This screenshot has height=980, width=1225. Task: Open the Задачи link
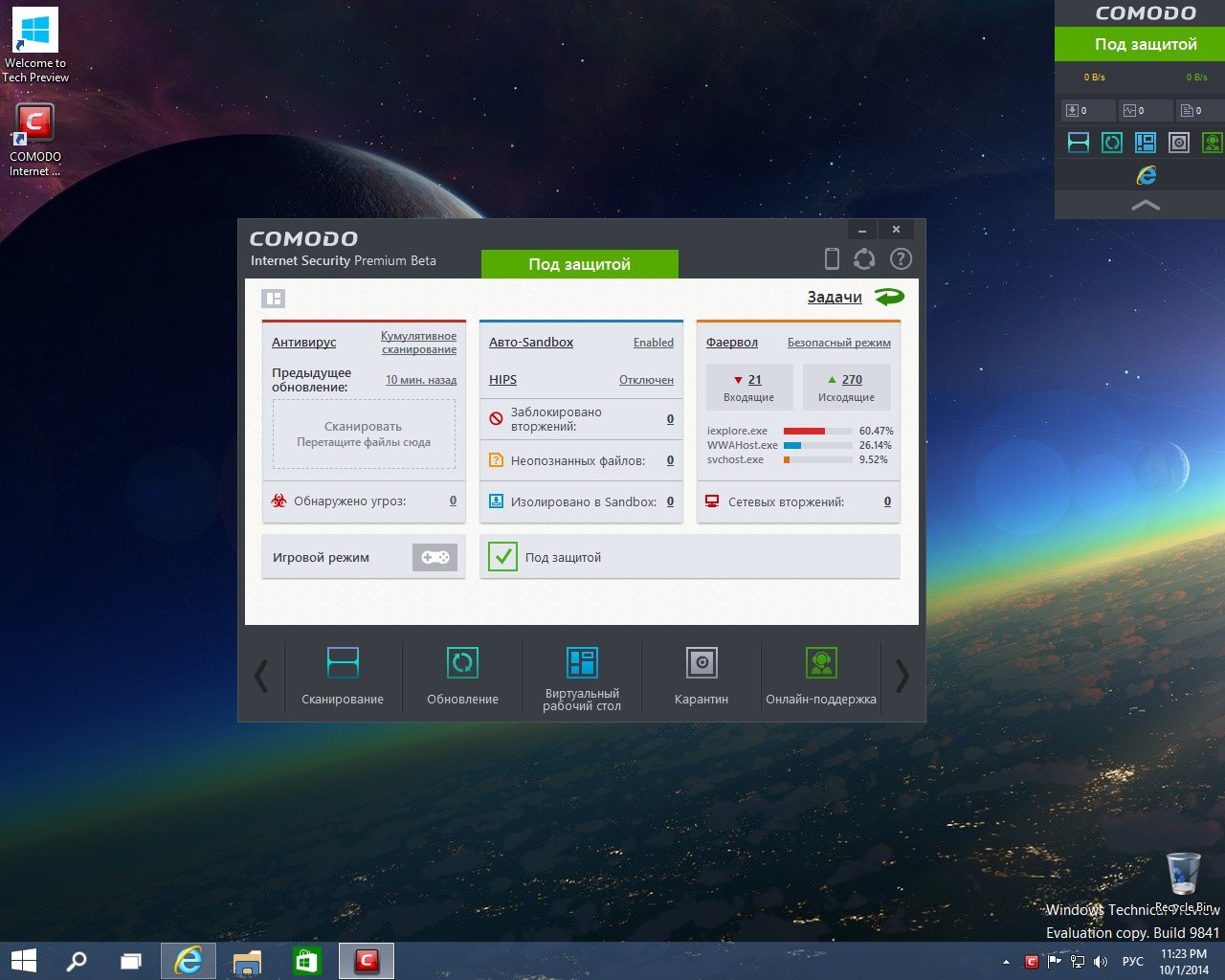(835, 297)
